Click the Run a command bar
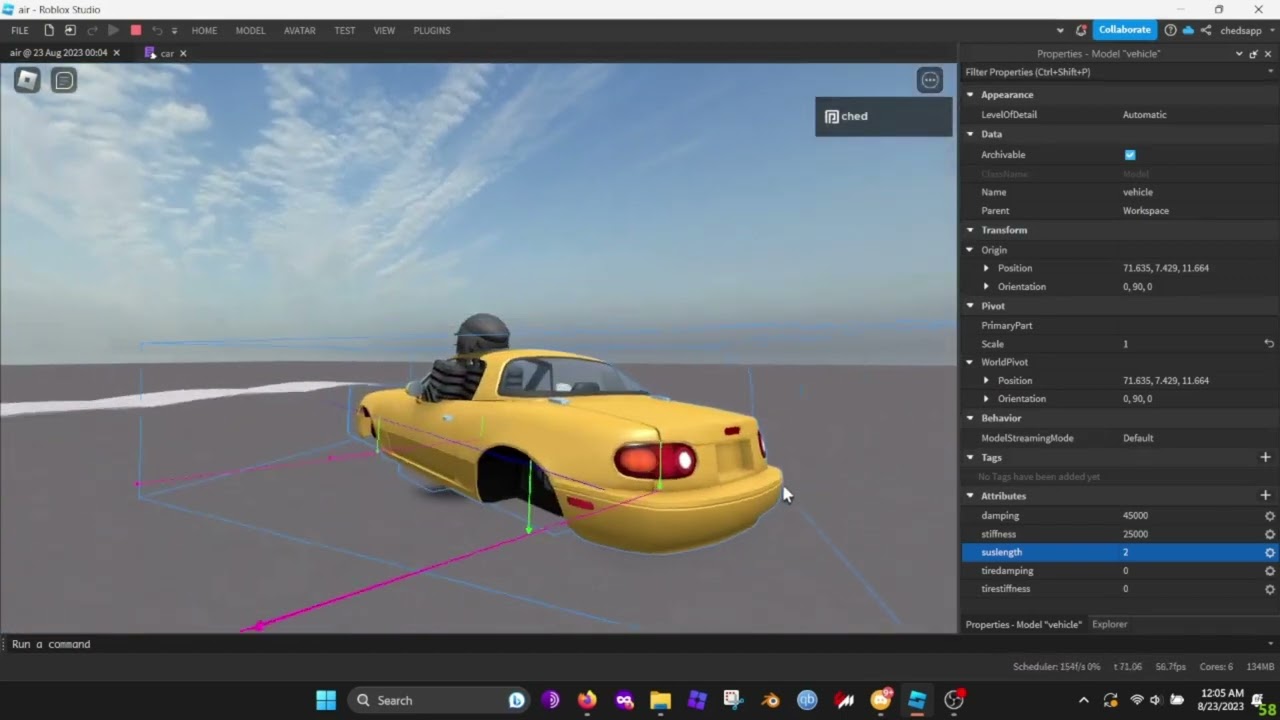The image size is (1280, 720). click(638, 644)
